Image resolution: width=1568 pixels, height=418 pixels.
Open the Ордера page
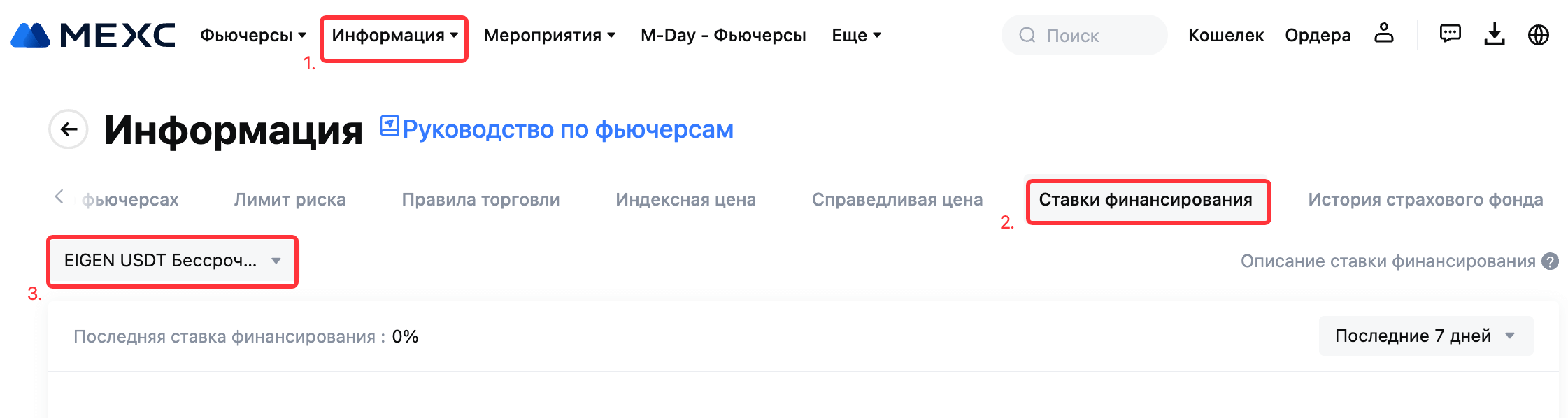point(1318,35)
